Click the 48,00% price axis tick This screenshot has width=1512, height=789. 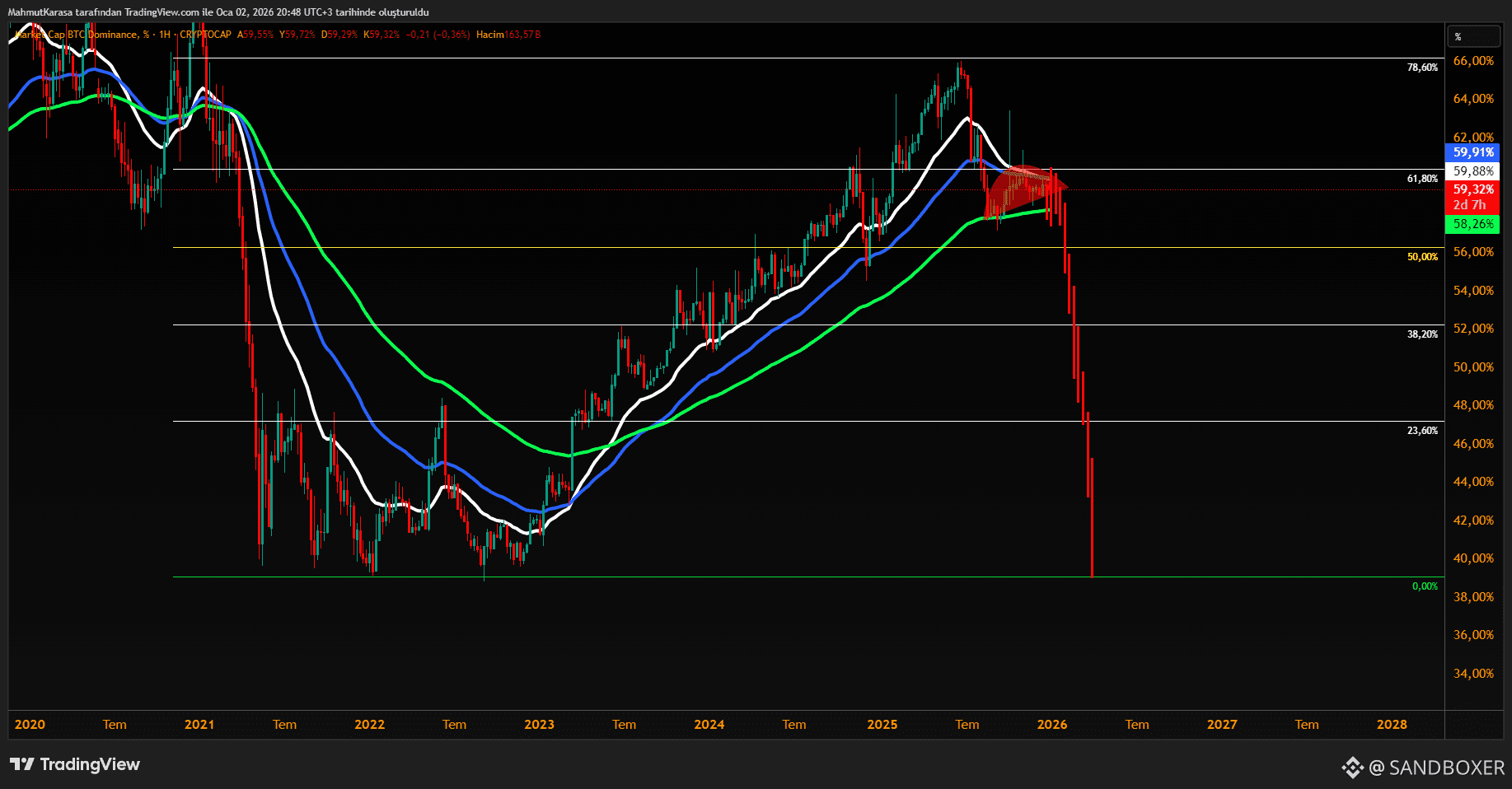tap(1473, 405)
